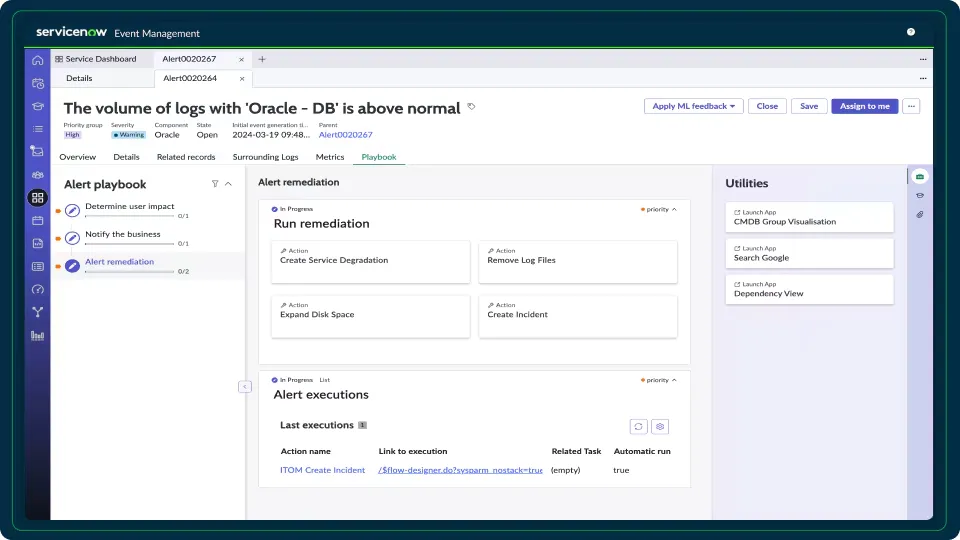Open the inbox icon in left sidebar
960x540 pixels.
pyautogui.click(x=37, y=151)
